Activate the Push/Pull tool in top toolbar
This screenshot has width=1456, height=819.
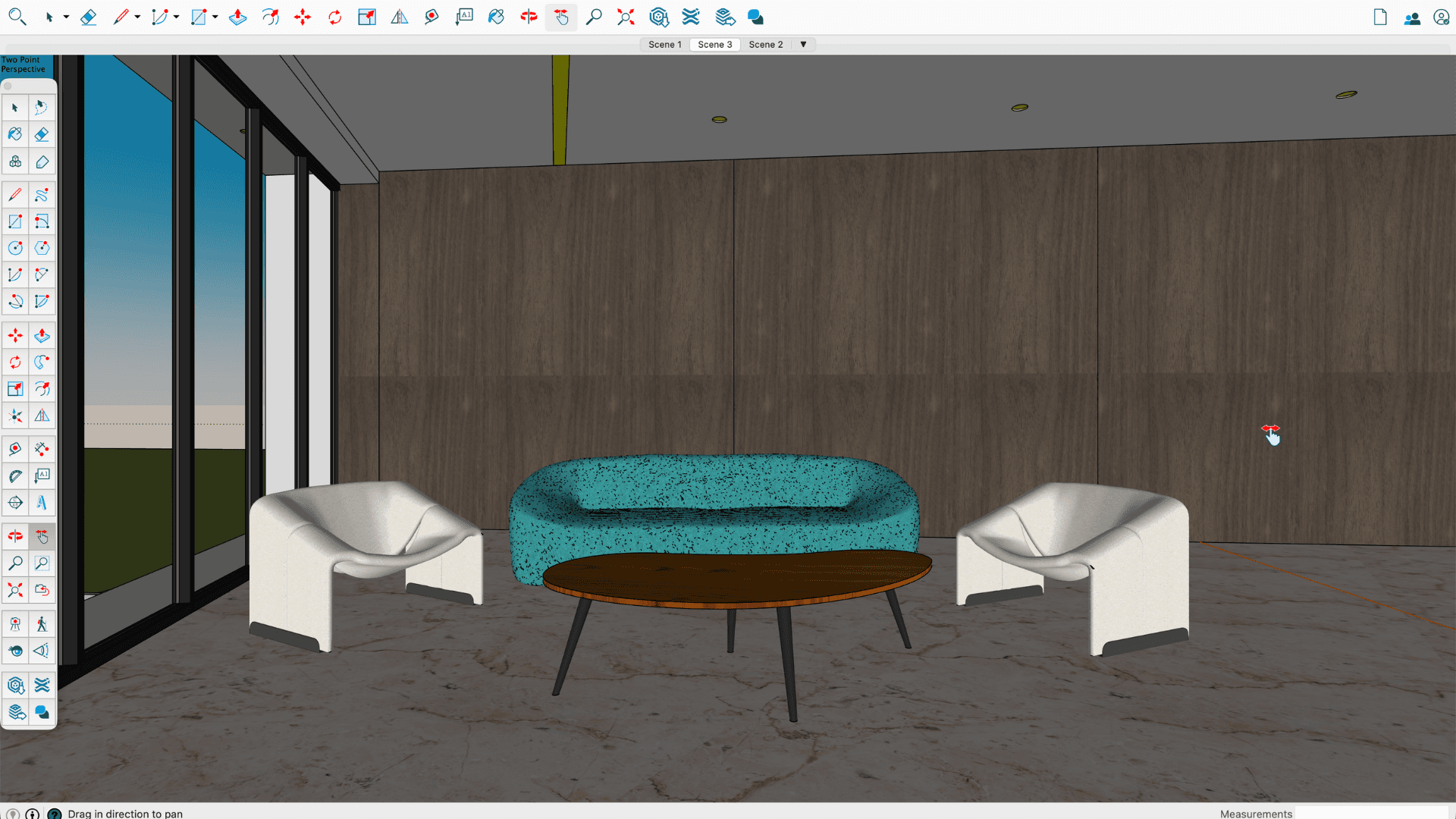pos(237,17)
